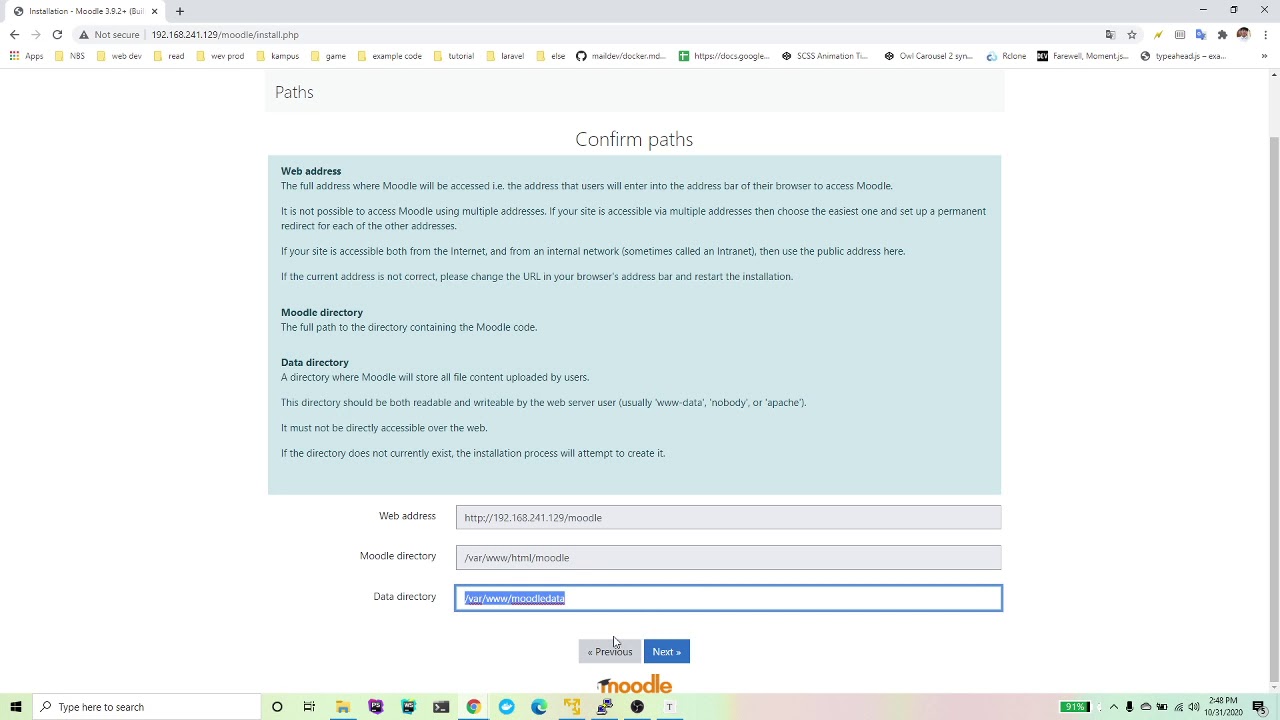
Task: Open the Owl Carousel 2 bookmark
Action: tap(929, 56)
